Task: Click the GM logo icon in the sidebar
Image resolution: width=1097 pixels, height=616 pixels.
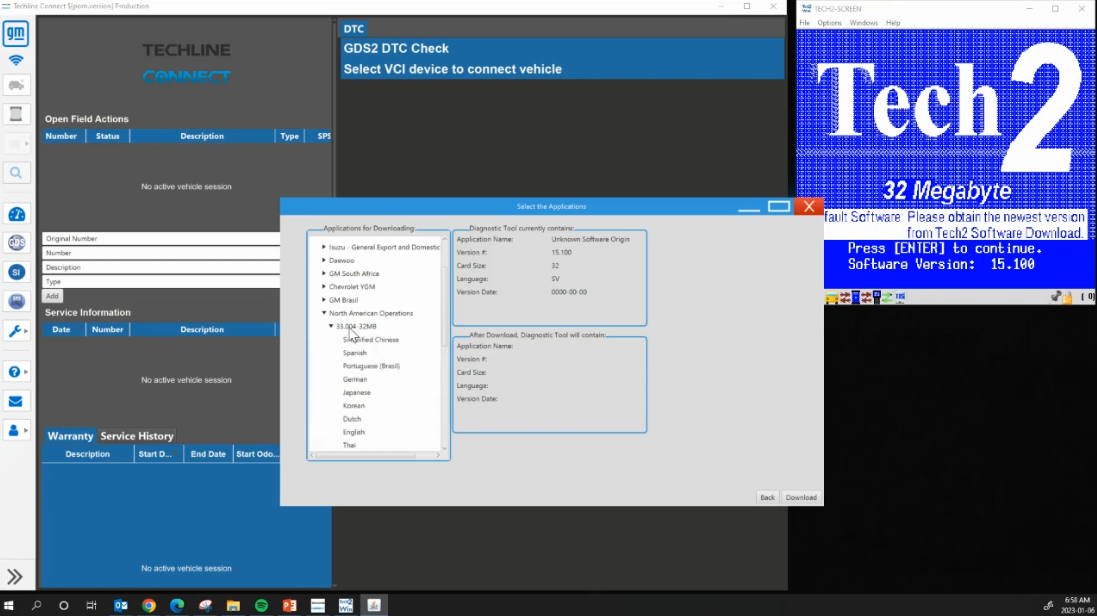Action: [x=15, y=33]
